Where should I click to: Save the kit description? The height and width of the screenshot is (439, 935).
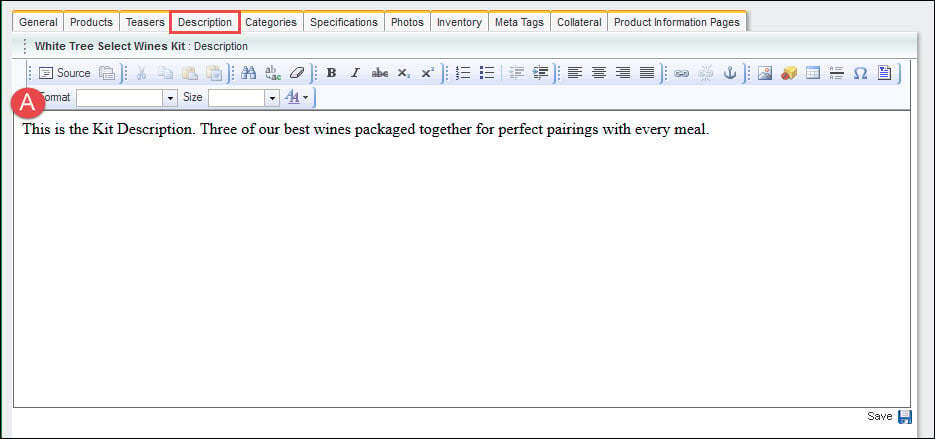click(890, 416)
